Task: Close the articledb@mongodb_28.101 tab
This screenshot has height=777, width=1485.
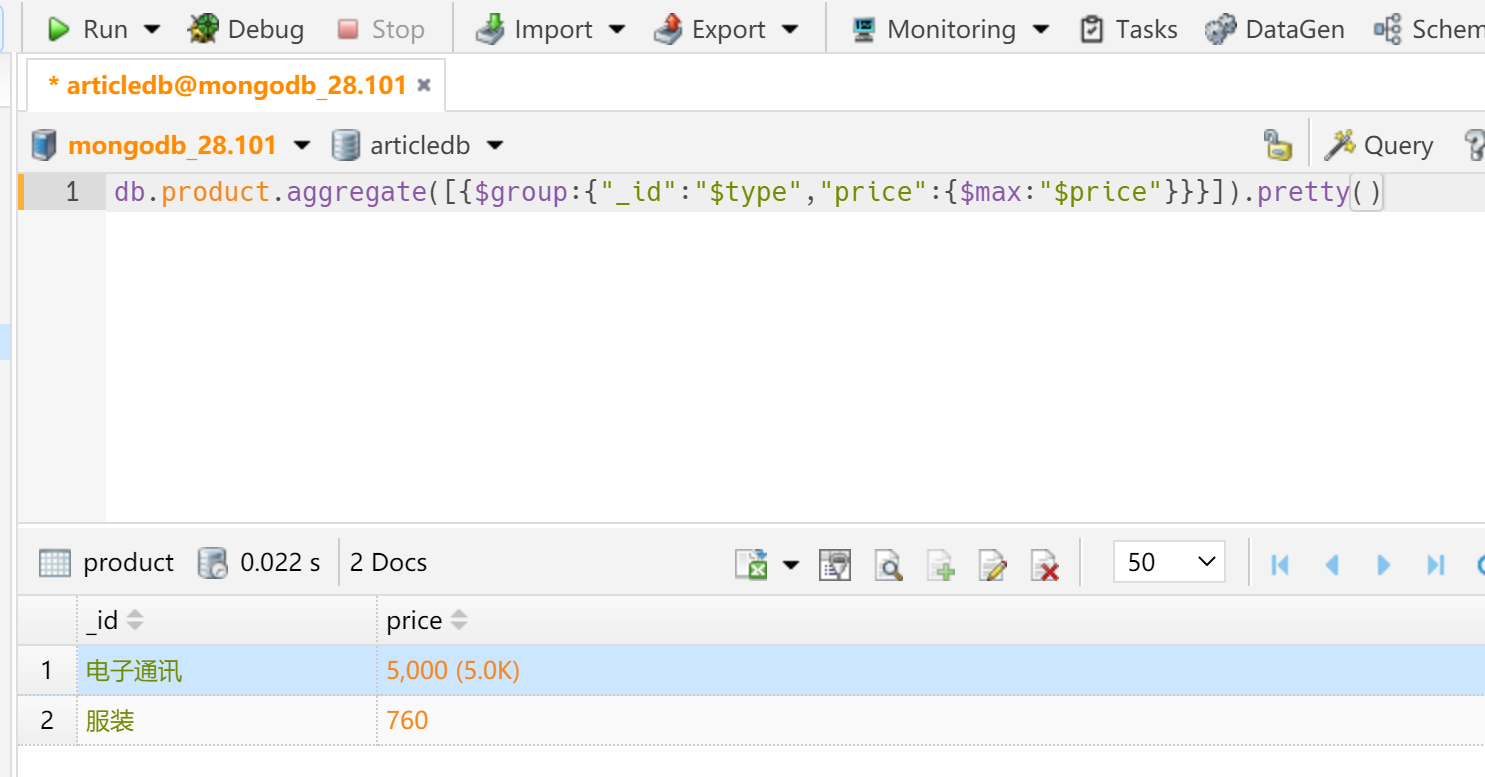Action: 424,86
